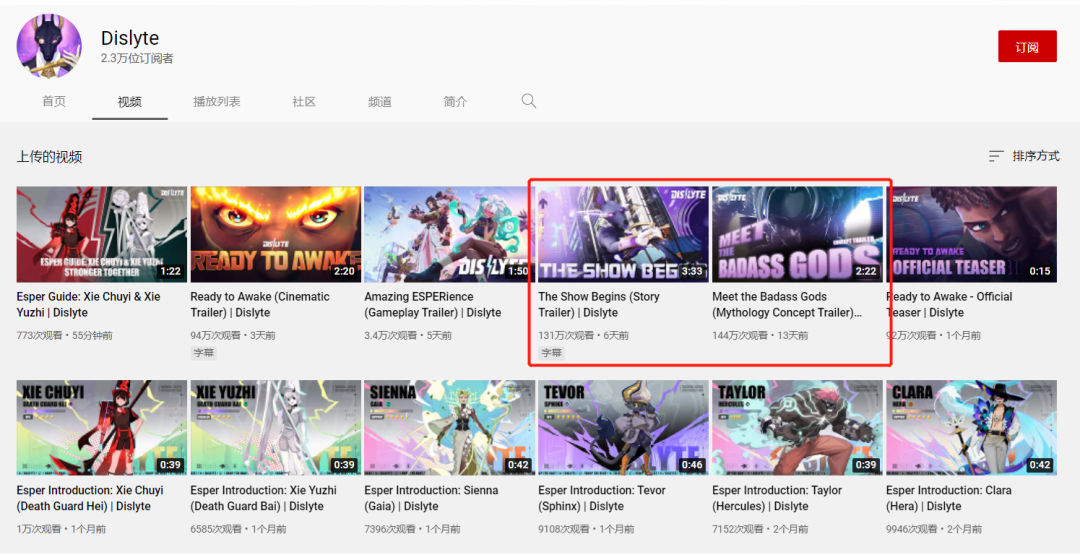Click the 0:15 duration badge
Viewport: 1080px width, 555px height.
[1039, 271]
